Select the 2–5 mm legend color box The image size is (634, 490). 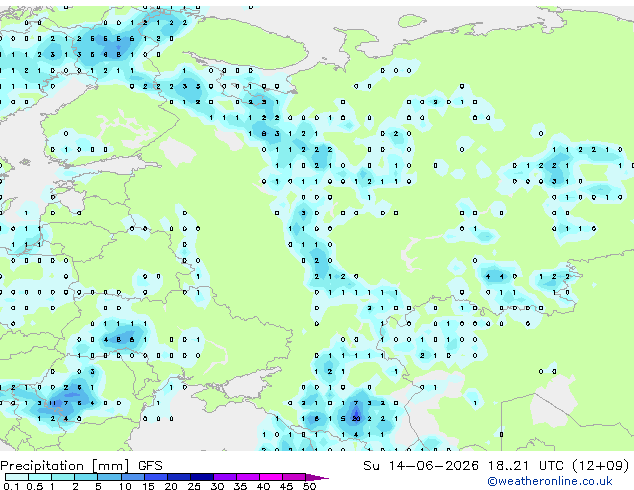(x=86, y=477)
